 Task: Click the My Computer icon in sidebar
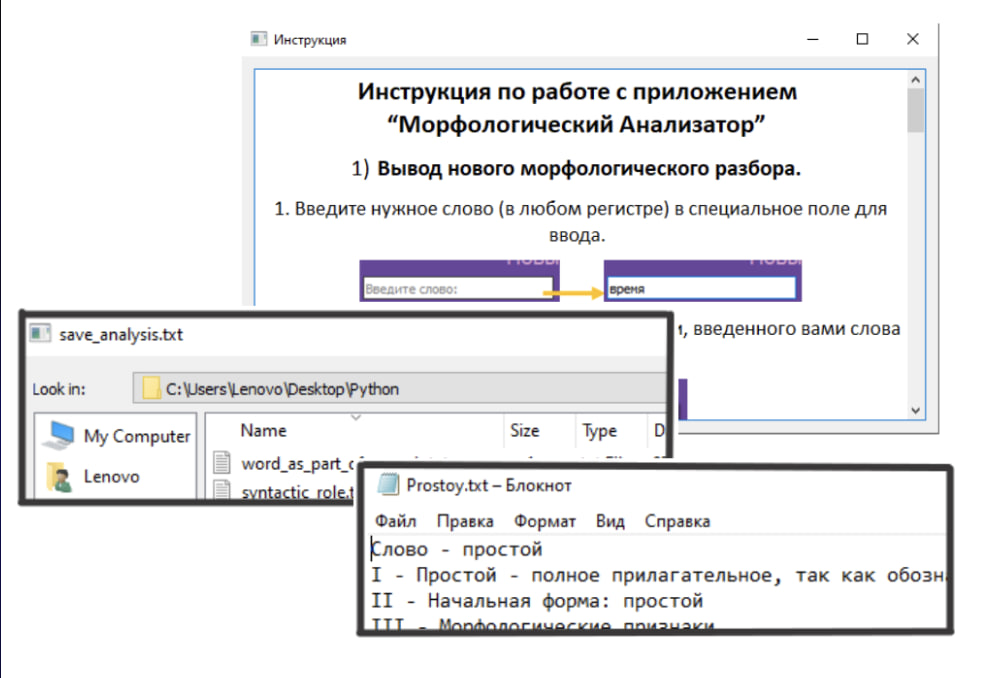coord(62,435)
